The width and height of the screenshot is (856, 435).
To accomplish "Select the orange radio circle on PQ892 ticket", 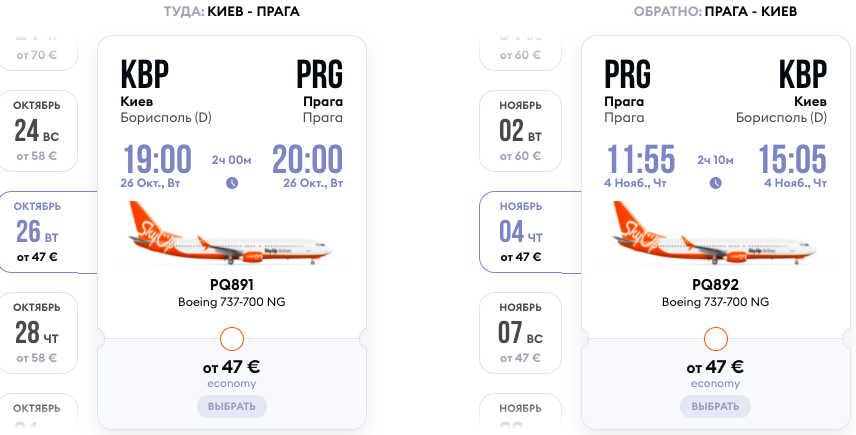I will [x=716, y=339].
